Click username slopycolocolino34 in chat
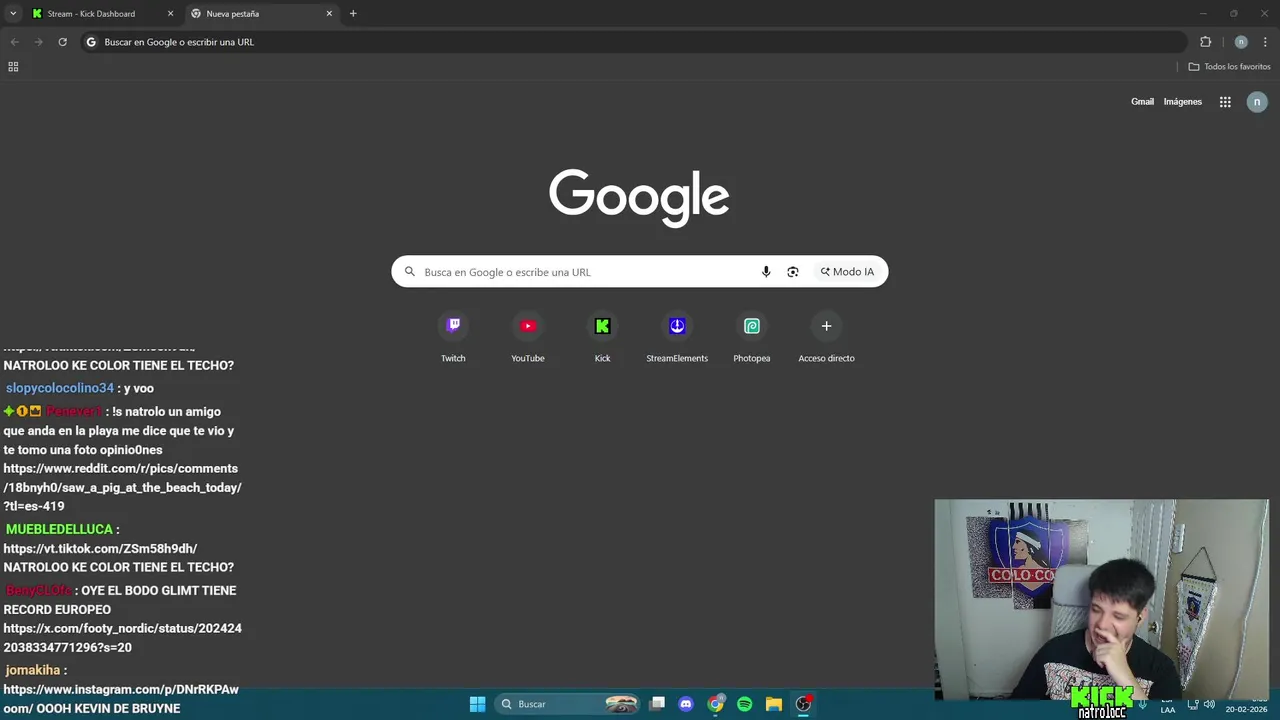This screenshot has height=720, width=1280. (60, 388)
